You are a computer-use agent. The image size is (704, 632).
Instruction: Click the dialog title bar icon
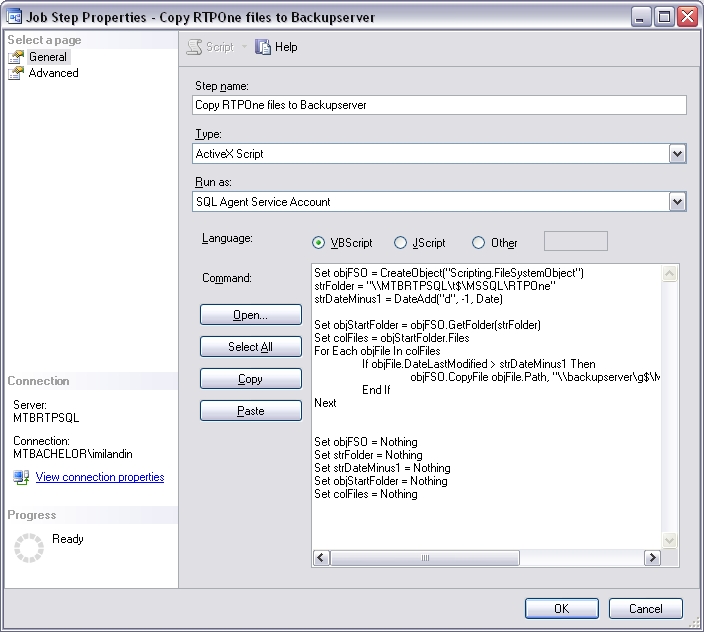coord(15,16)
